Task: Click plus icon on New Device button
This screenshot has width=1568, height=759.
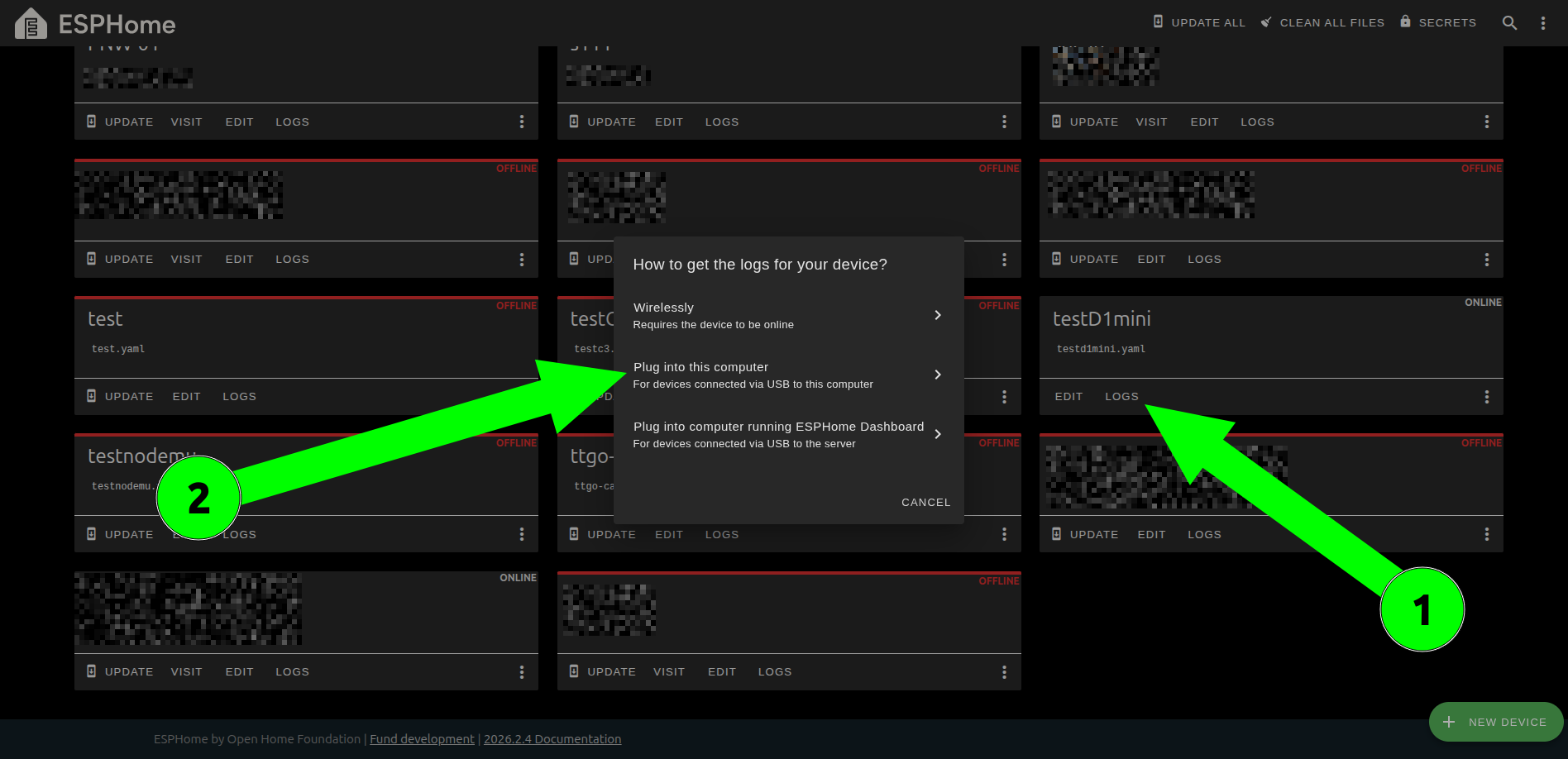Action: (x=1449, y=722)
